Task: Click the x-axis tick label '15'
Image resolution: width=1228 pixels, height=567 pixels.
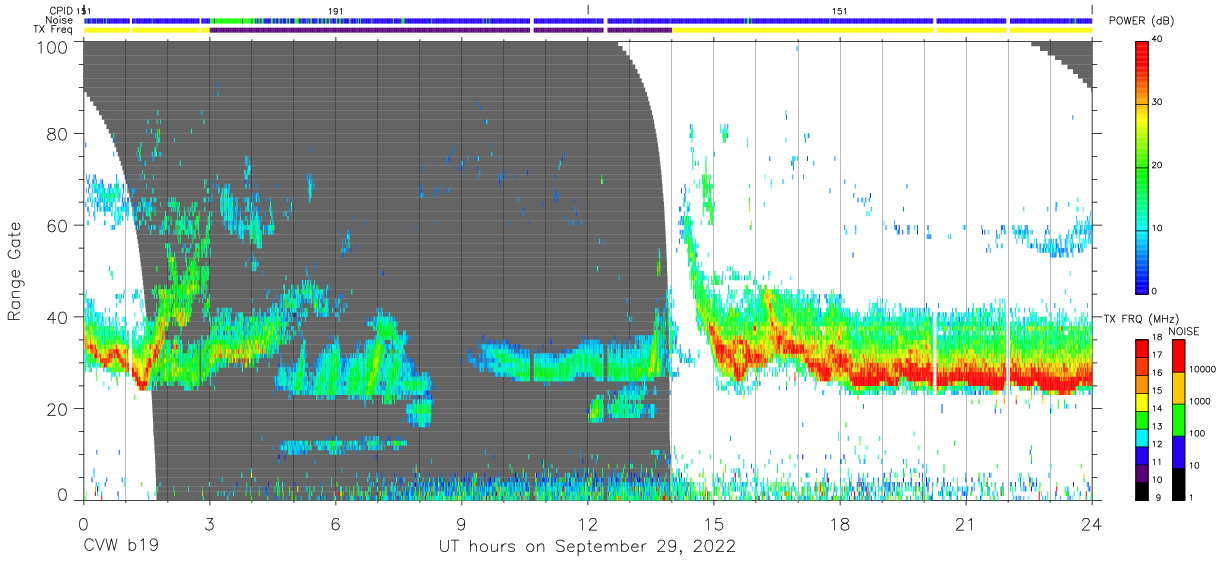Action: pos(713,524)
